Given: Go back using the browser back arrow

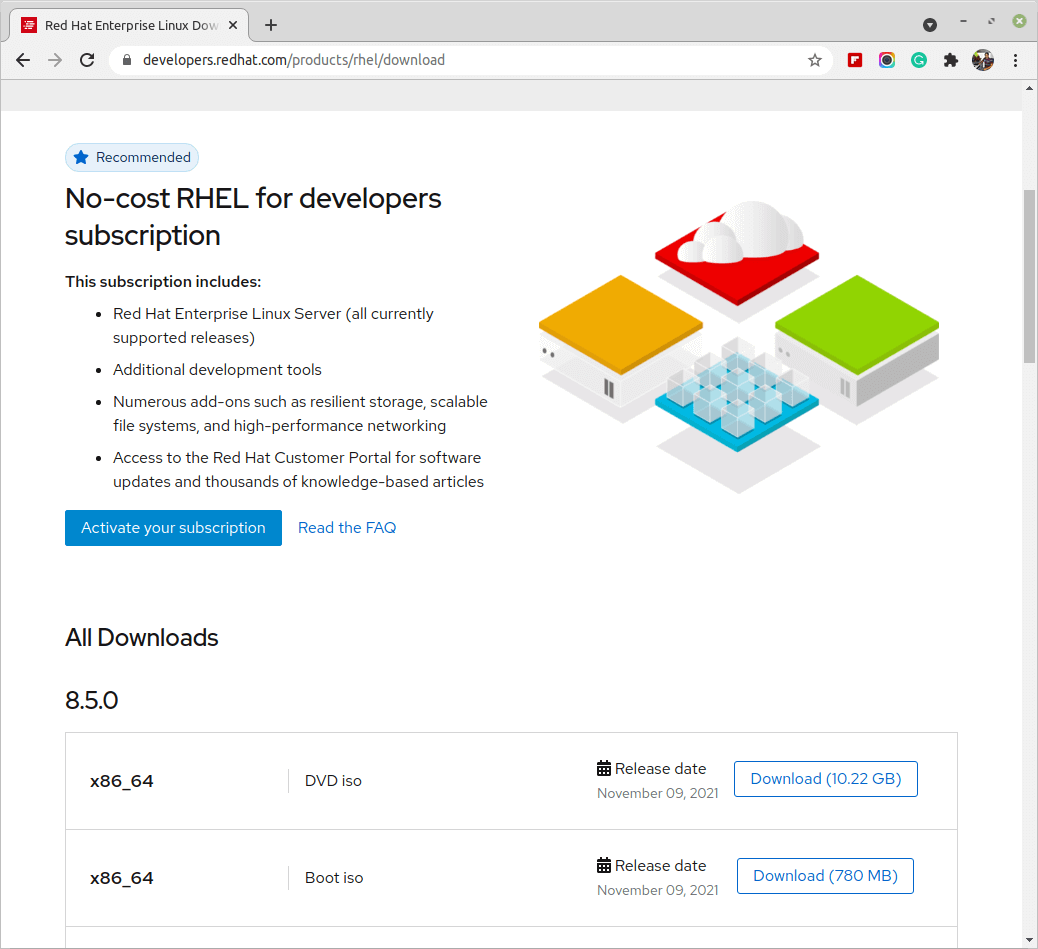Looking at the screenshot, I should coord(23,60).
